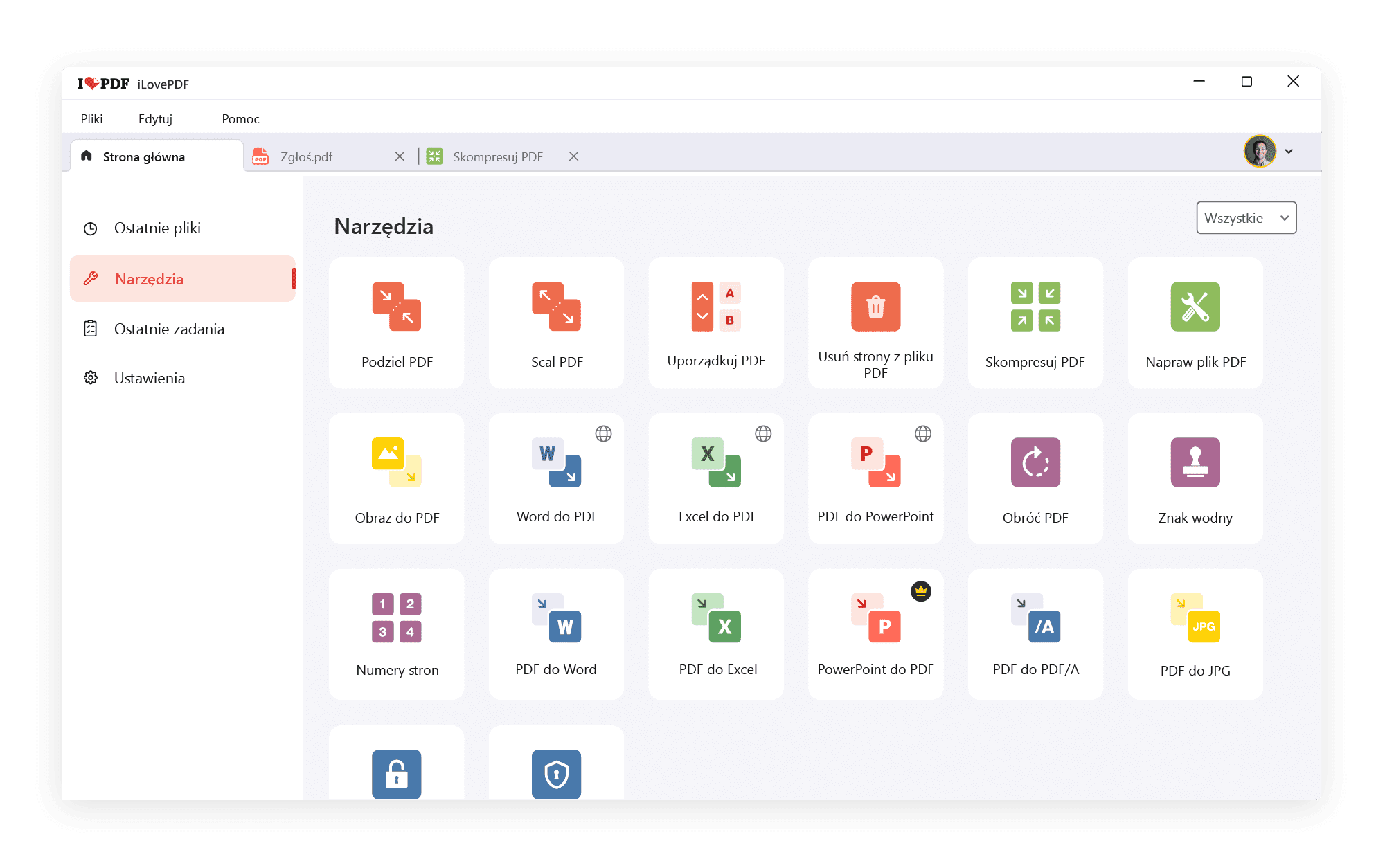Open the Word do PDF converter

(556, 478)
